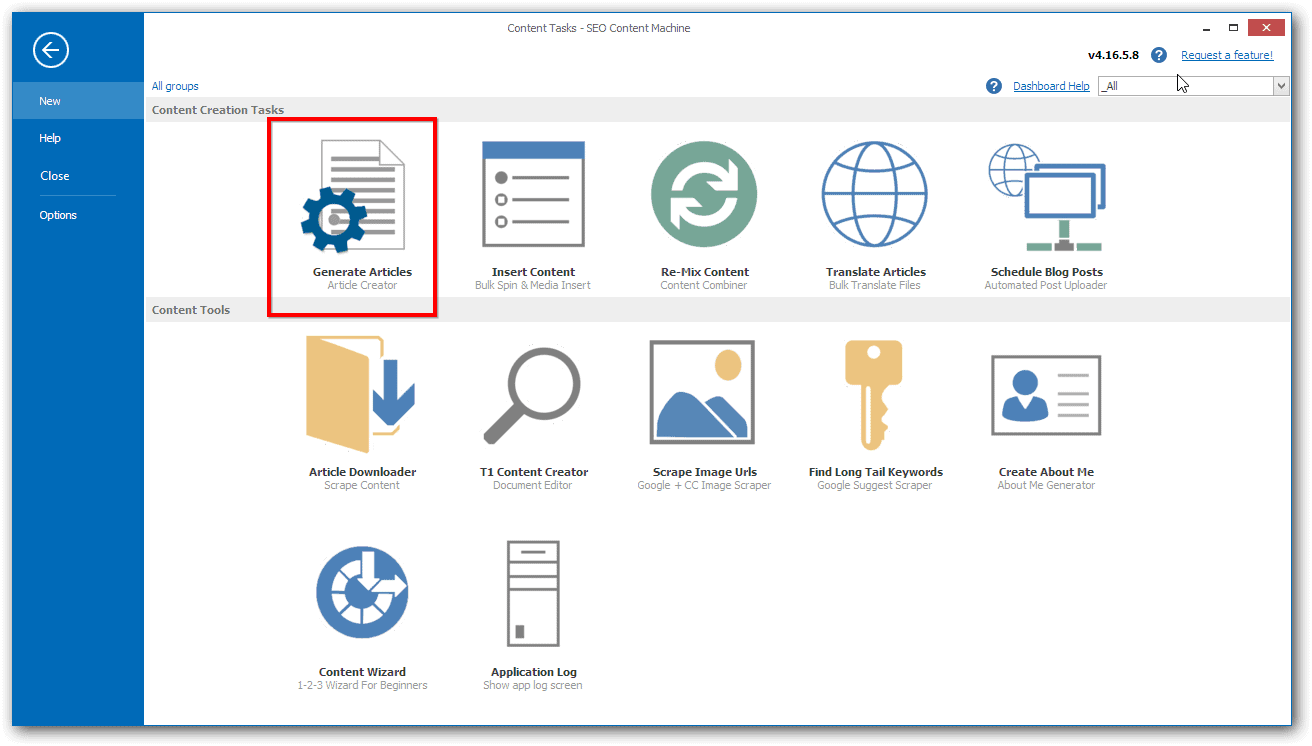Choose Close in the left sidebar

[78, 176]
